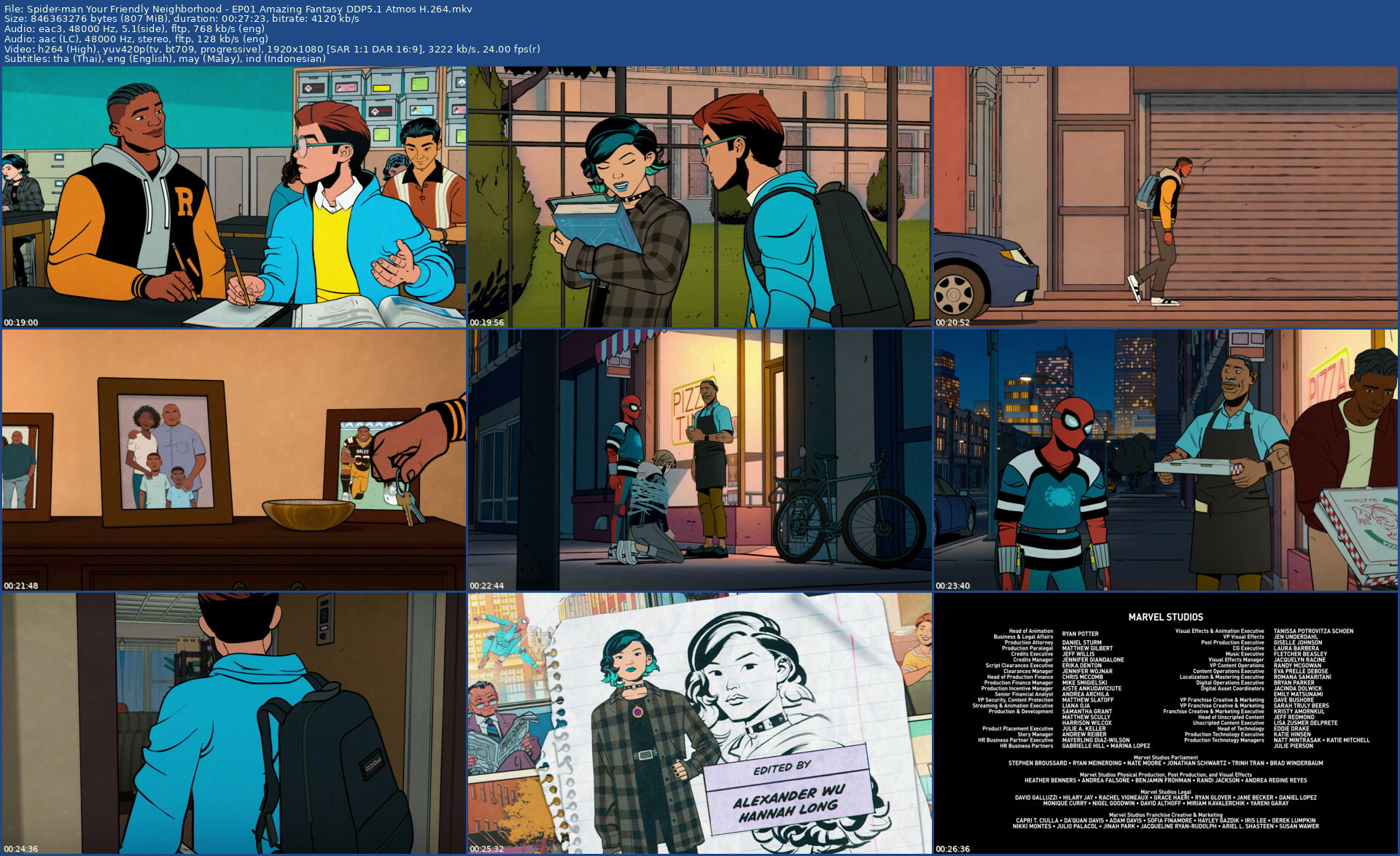
Task: Click the HANNAH LONG credit name
Action: [x=788, y=812]
